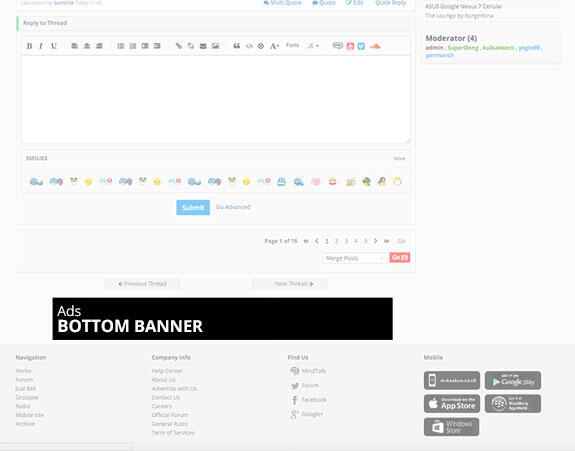The width and height of the screenshot is (575, 451).
Task: Open the text color dropdown
Action: point(313,46)
